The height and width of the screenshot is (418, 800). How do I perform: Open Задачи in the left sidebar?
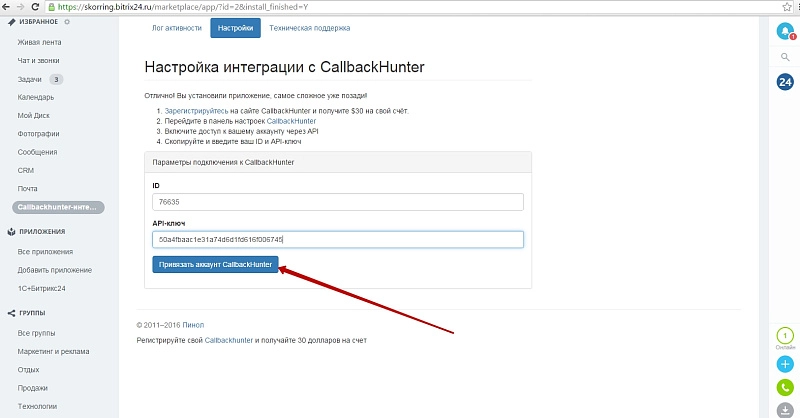pos(30,79)
